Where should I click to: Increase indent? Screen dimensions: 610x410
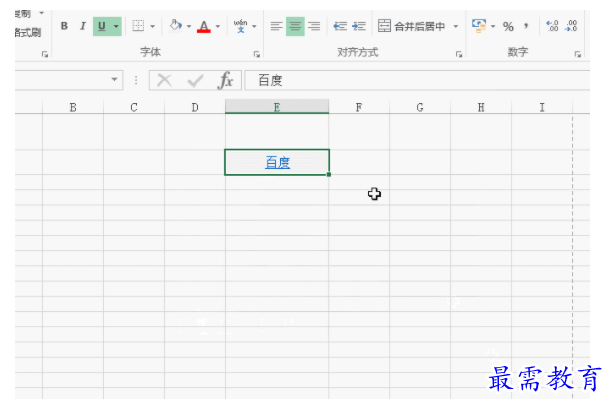359,26
